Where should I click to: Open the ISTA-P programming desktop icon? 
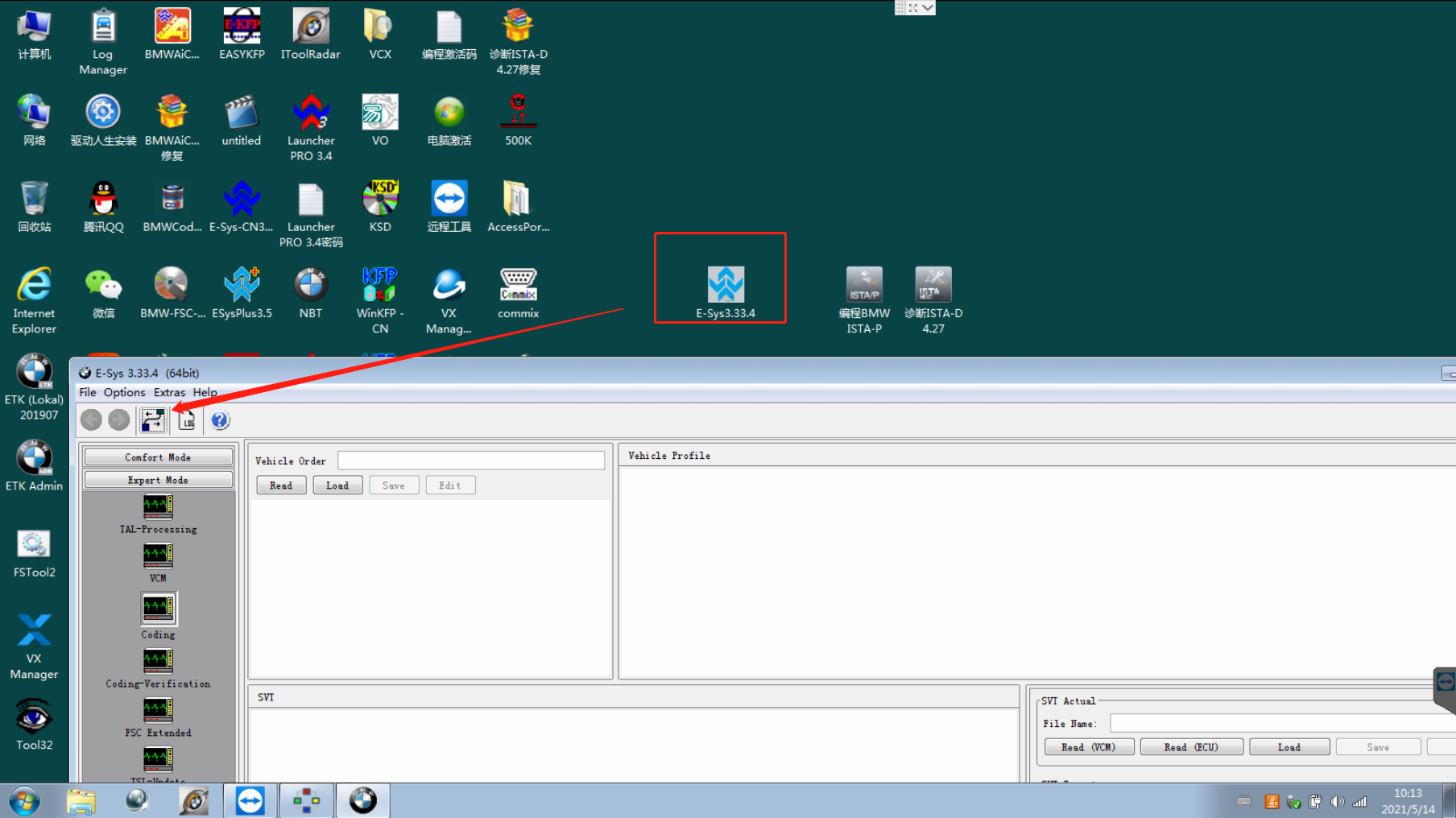coord(864,300)
